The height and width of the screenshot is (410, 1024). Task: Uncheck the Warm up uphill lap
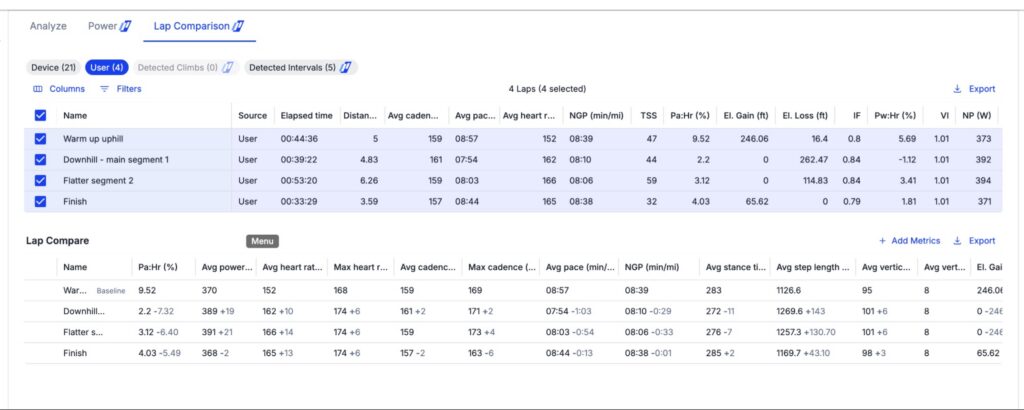[x=40, y=138]
